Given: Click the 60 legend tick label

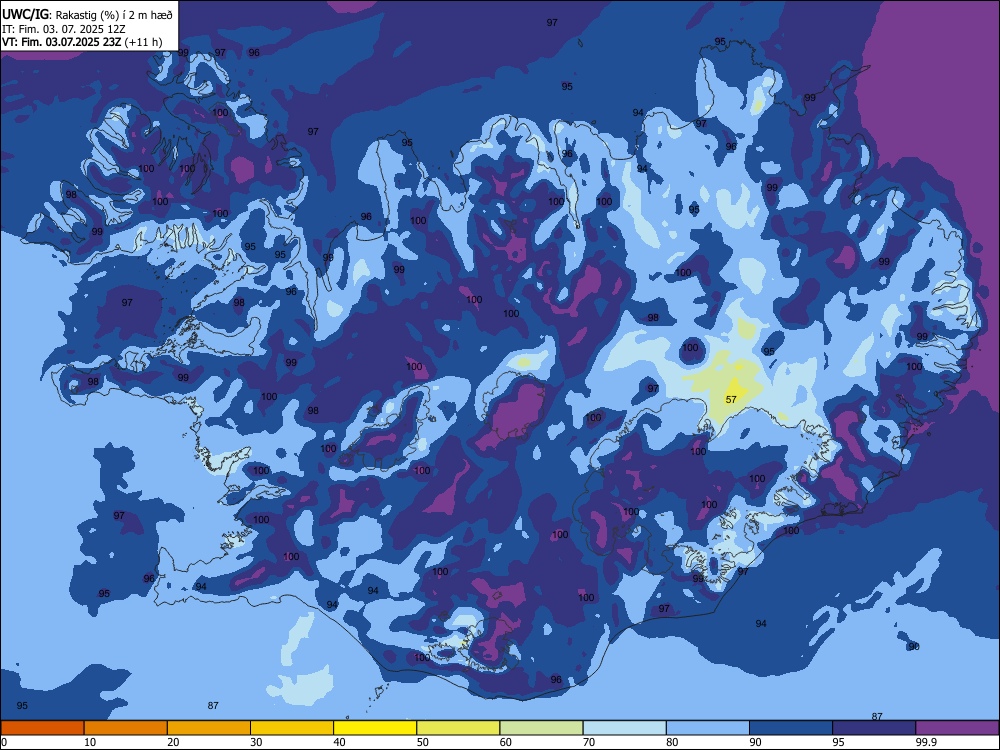Looking at the screenshot, I should coord(506,742).
